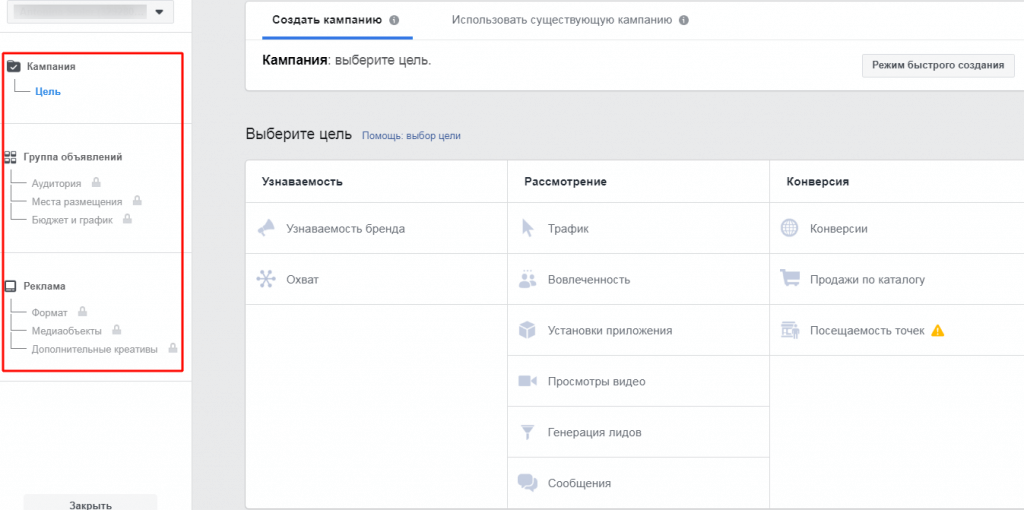Click the Режим быстрого создания button
This screenshot has width=1024, height=510.
(937, 65)
